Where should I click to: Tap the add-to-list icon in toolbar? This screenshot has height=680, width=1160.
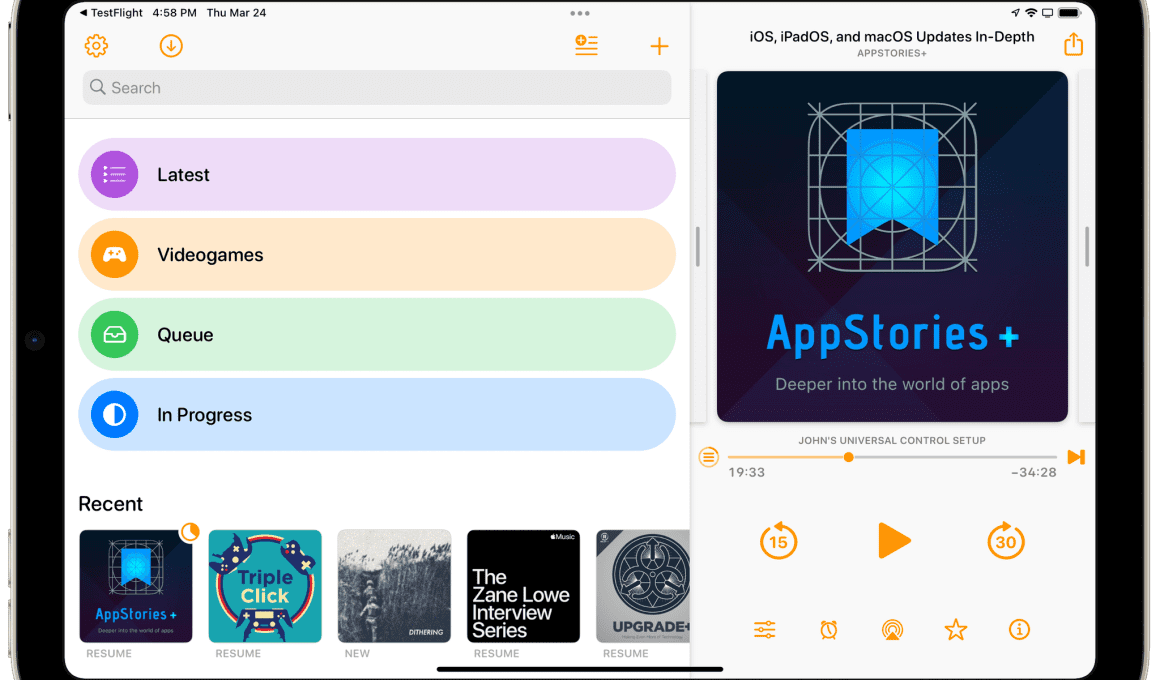[x=586, y=45]
